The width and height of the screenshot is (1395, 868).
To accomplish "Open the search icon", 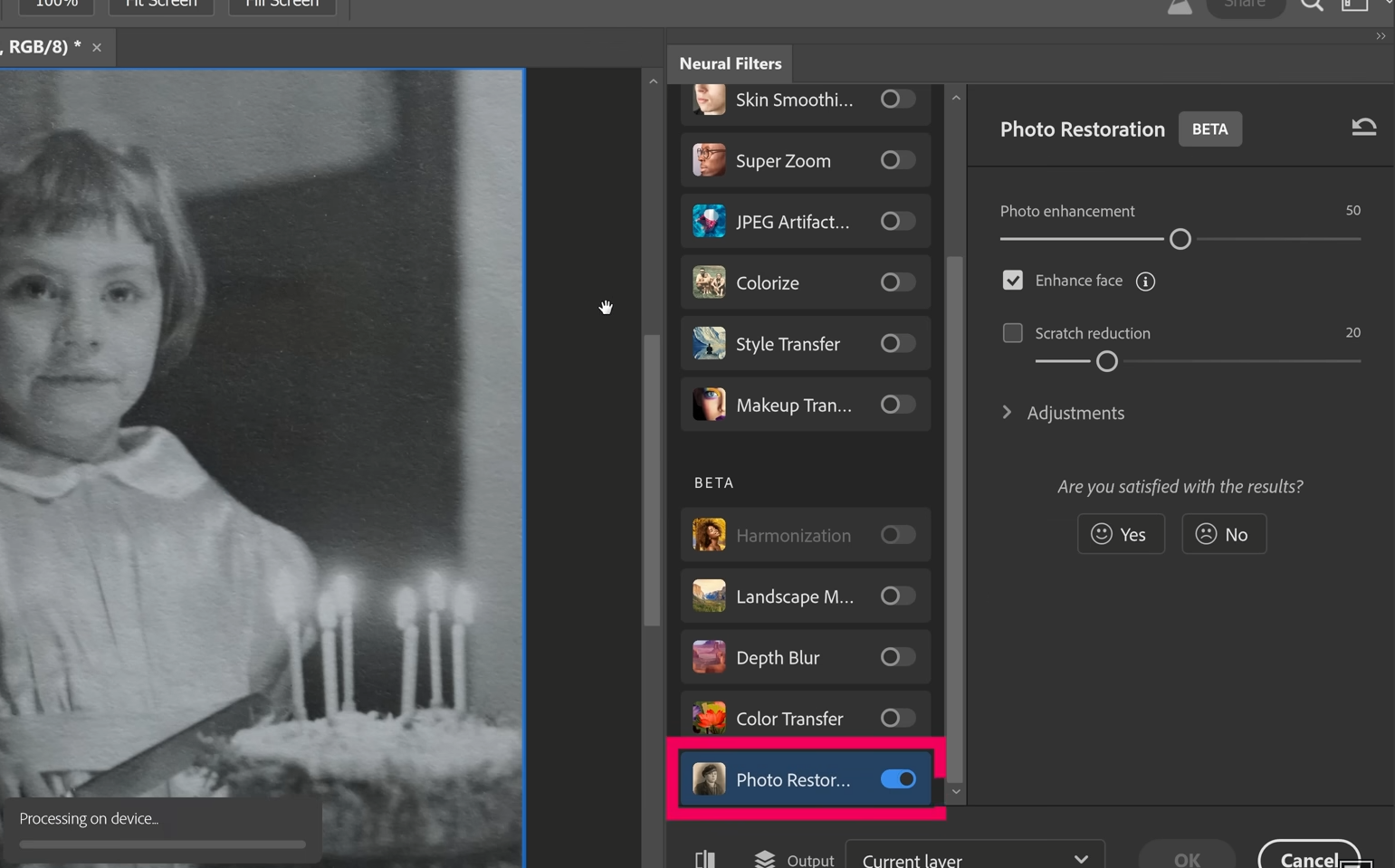I will click(1311, 5).
